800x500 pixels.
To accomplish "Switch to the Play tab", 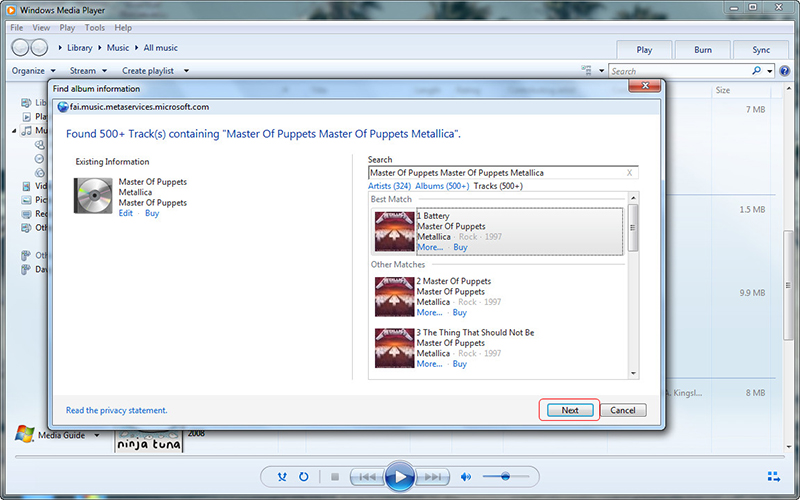I will tap(644, 50).
